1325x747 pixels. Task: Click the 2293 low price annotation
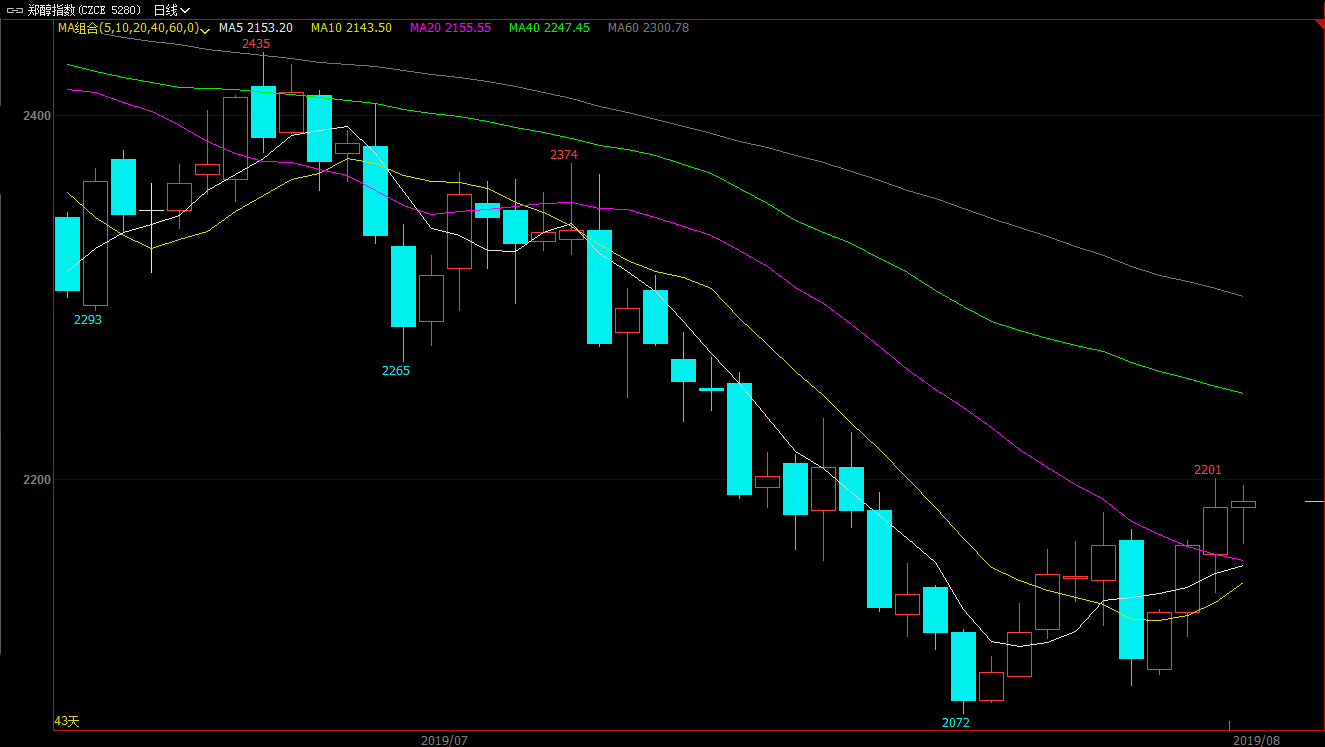88,320
